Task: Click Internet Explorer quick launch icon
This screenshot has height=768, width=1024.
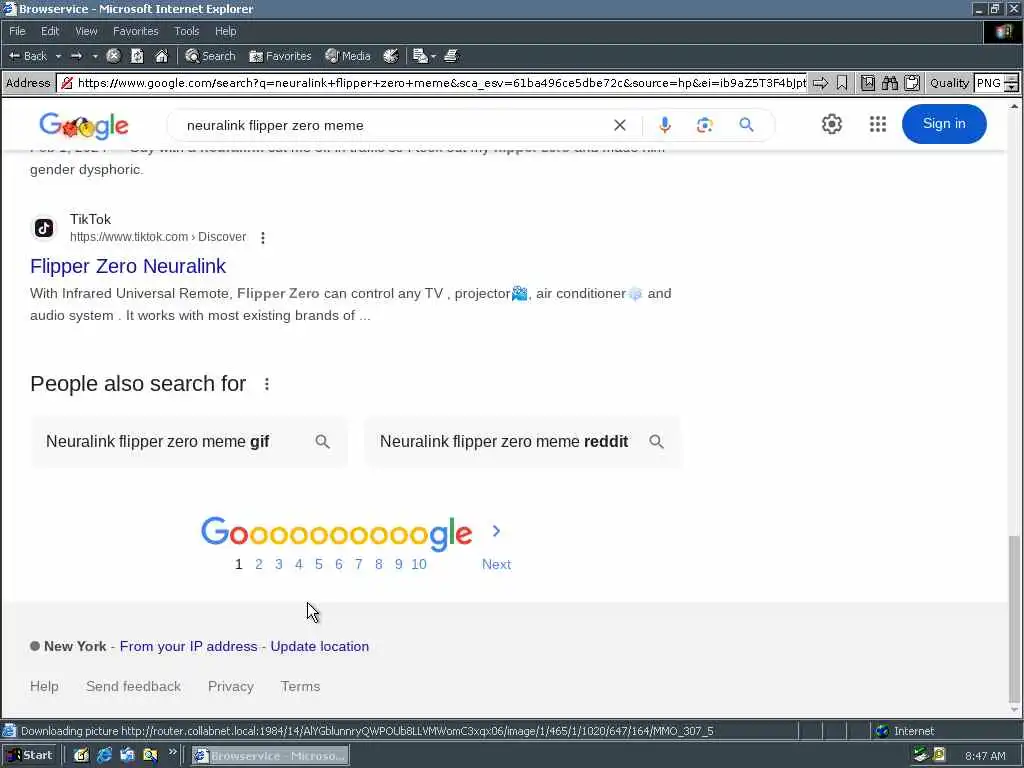Action: [104, 756]
